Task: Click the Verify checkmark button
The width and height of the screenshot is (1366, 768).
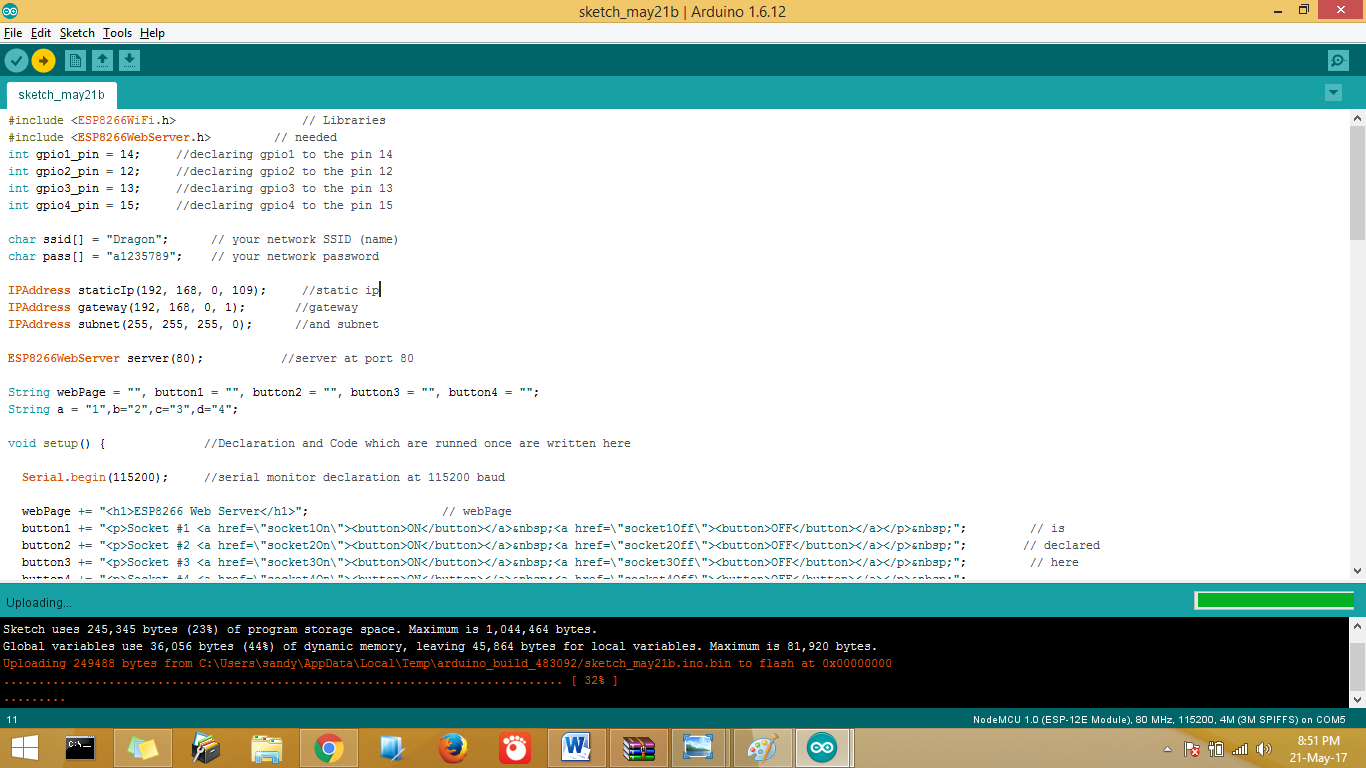Action: [16, 61]
